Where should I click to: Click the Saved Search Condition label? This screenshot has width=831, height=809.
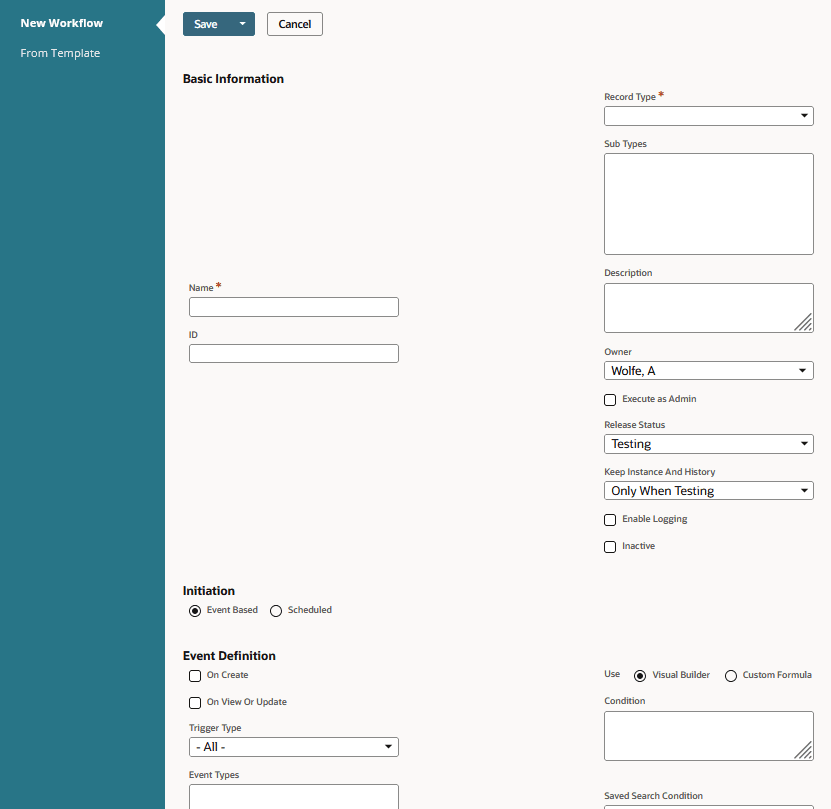(x=653, y=796)
